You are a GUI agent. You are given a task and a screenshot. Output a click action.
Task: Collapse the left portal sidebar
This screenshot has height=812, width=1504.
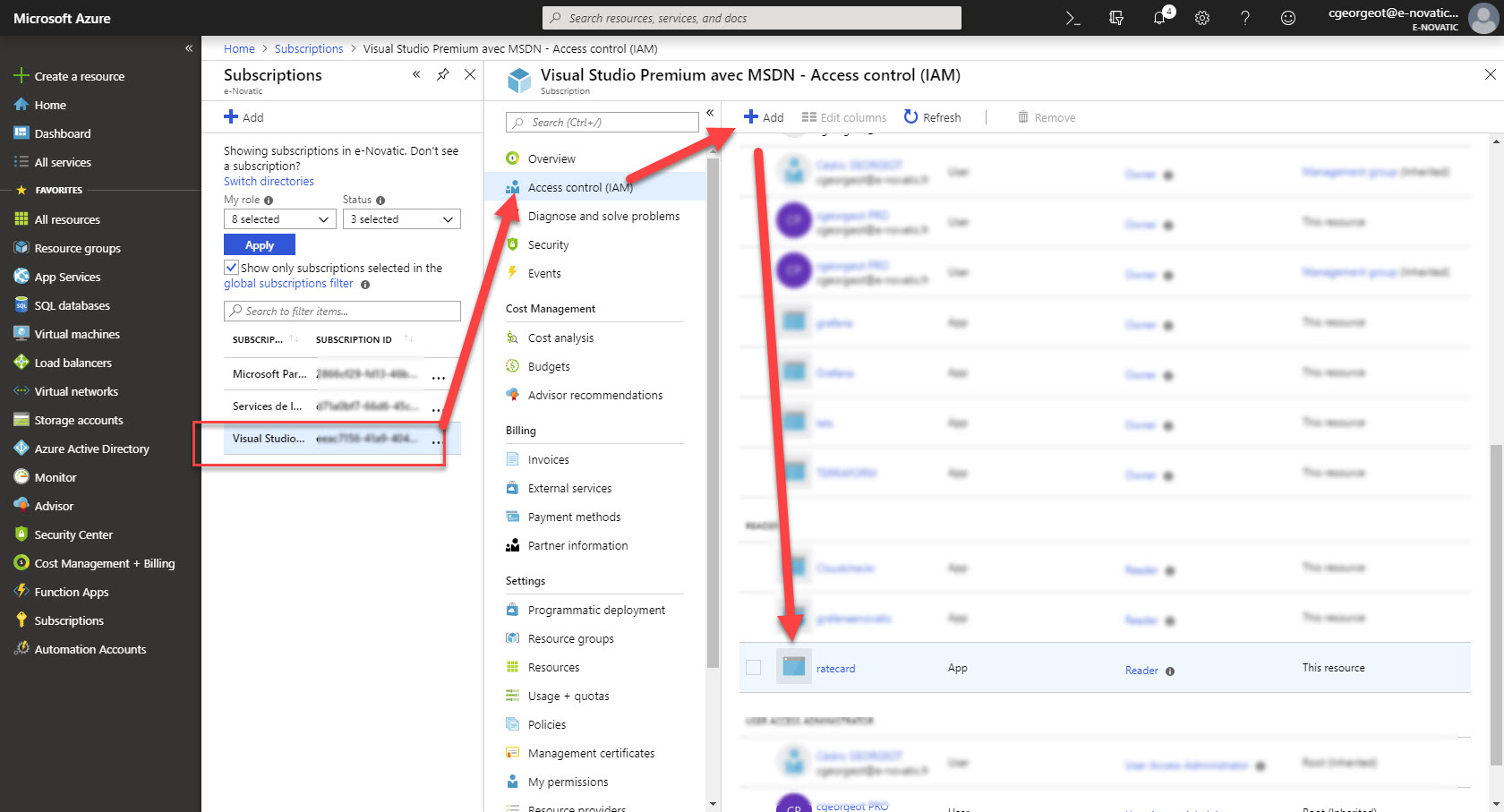pos(189,48)
